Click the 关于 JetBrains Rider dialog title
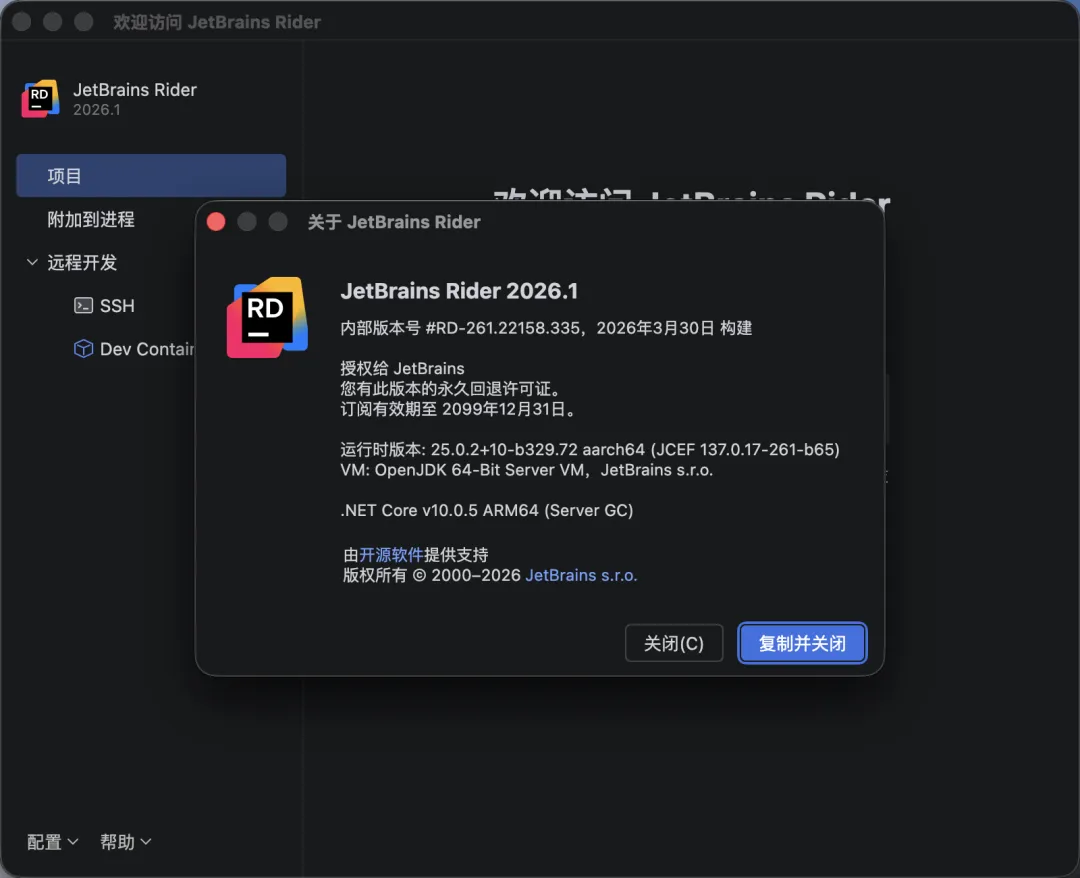Viewport: 1080px width, 878px height. [394, 222]
